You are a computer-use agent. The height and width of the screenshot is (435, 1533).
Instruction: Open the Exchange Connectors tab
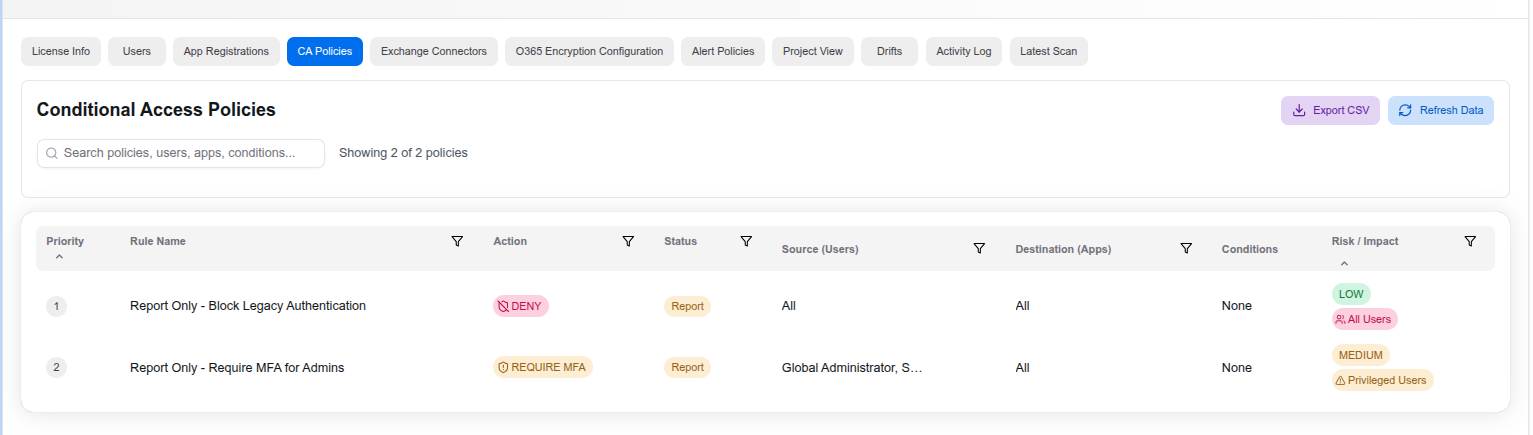pyautogui.click(x=433, y=51)
